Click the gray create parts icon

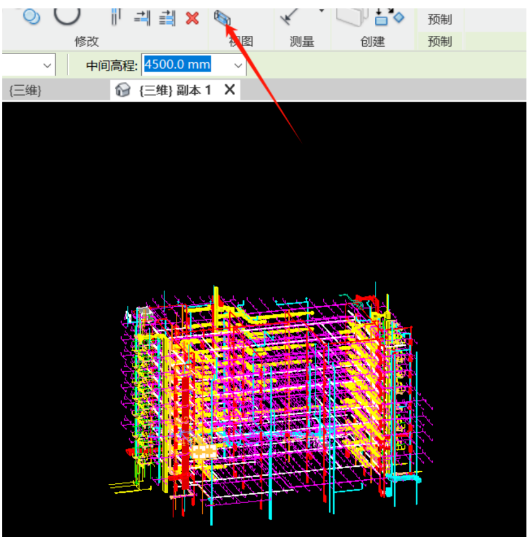click(352, 17)
